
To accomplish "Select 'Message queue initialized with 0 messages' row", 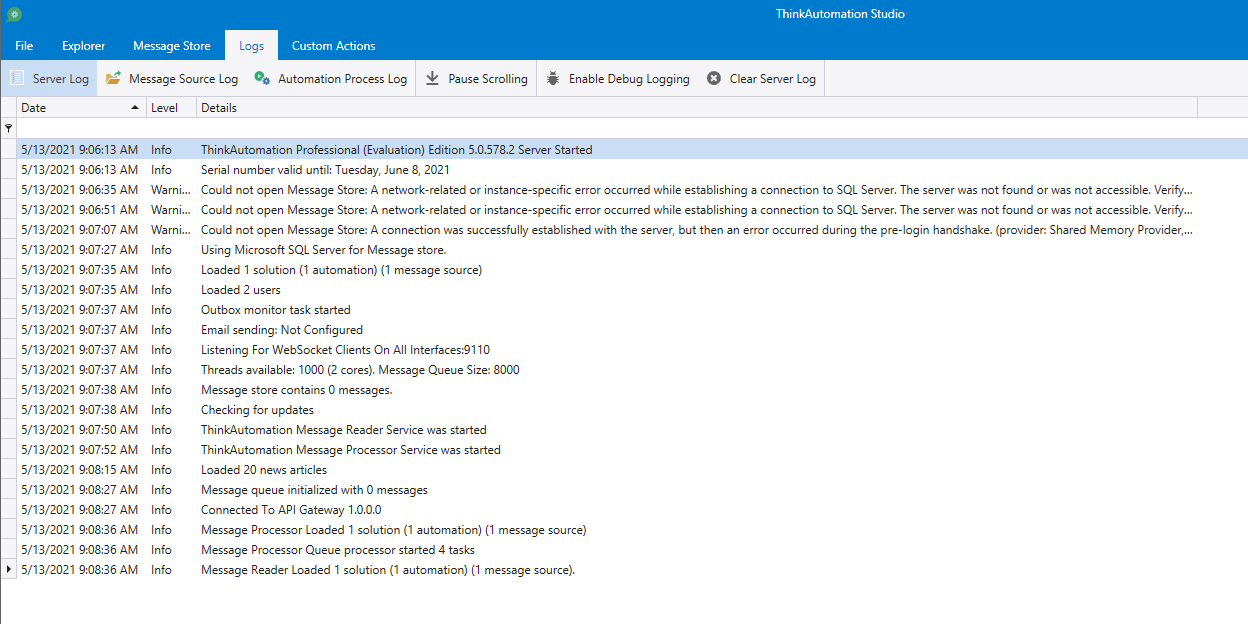I will [624, 489].
